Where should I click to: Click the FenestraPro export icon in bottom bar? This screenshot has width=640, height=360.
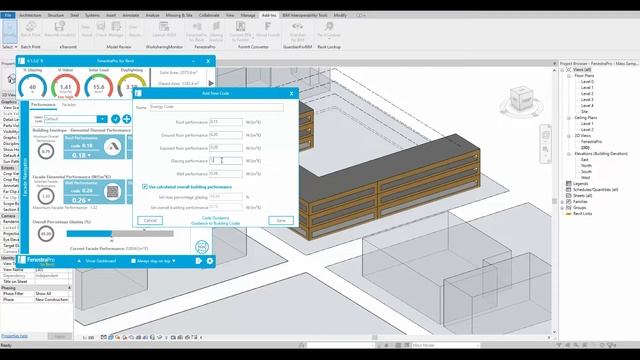pos(199,261)
